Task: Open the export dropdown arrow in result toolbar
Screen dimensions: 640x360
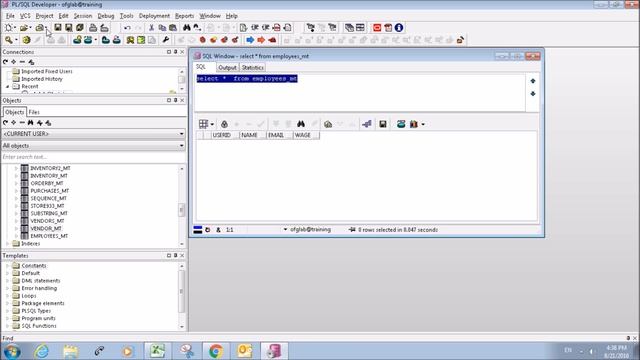Action: tap(423, 124)
